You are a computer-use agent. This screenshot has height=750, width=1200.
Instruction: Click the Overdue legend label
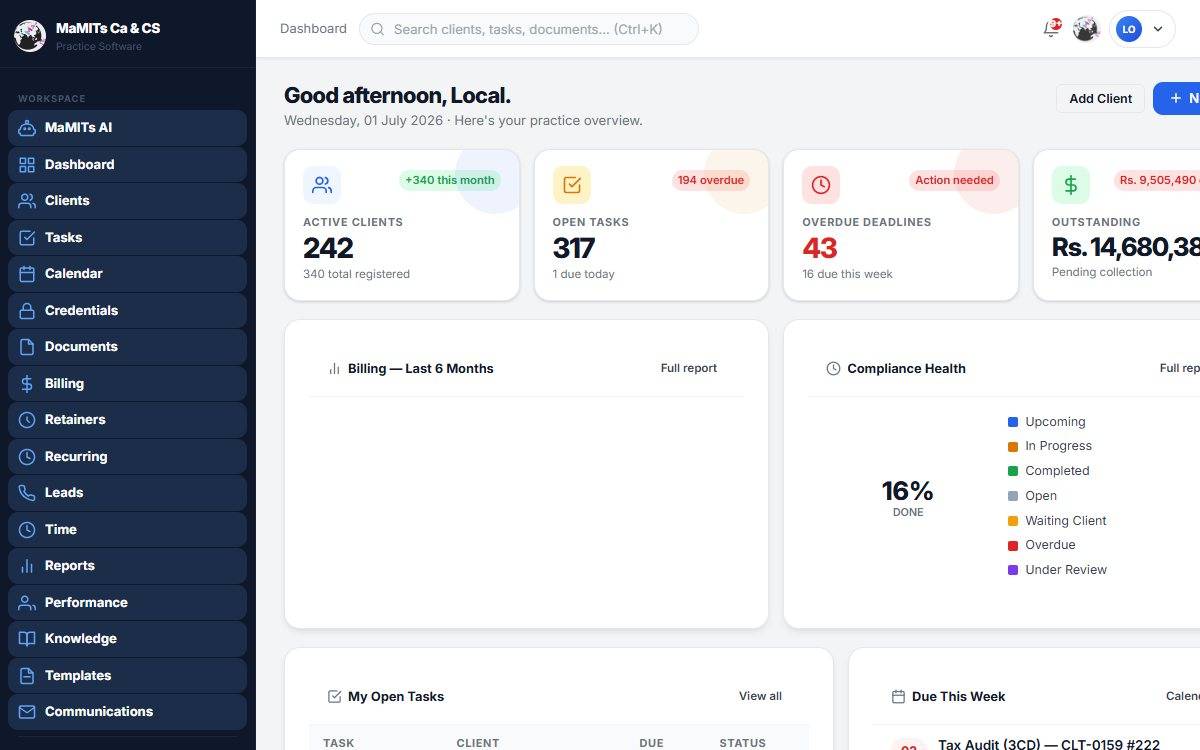click(x=1050, y=545)
